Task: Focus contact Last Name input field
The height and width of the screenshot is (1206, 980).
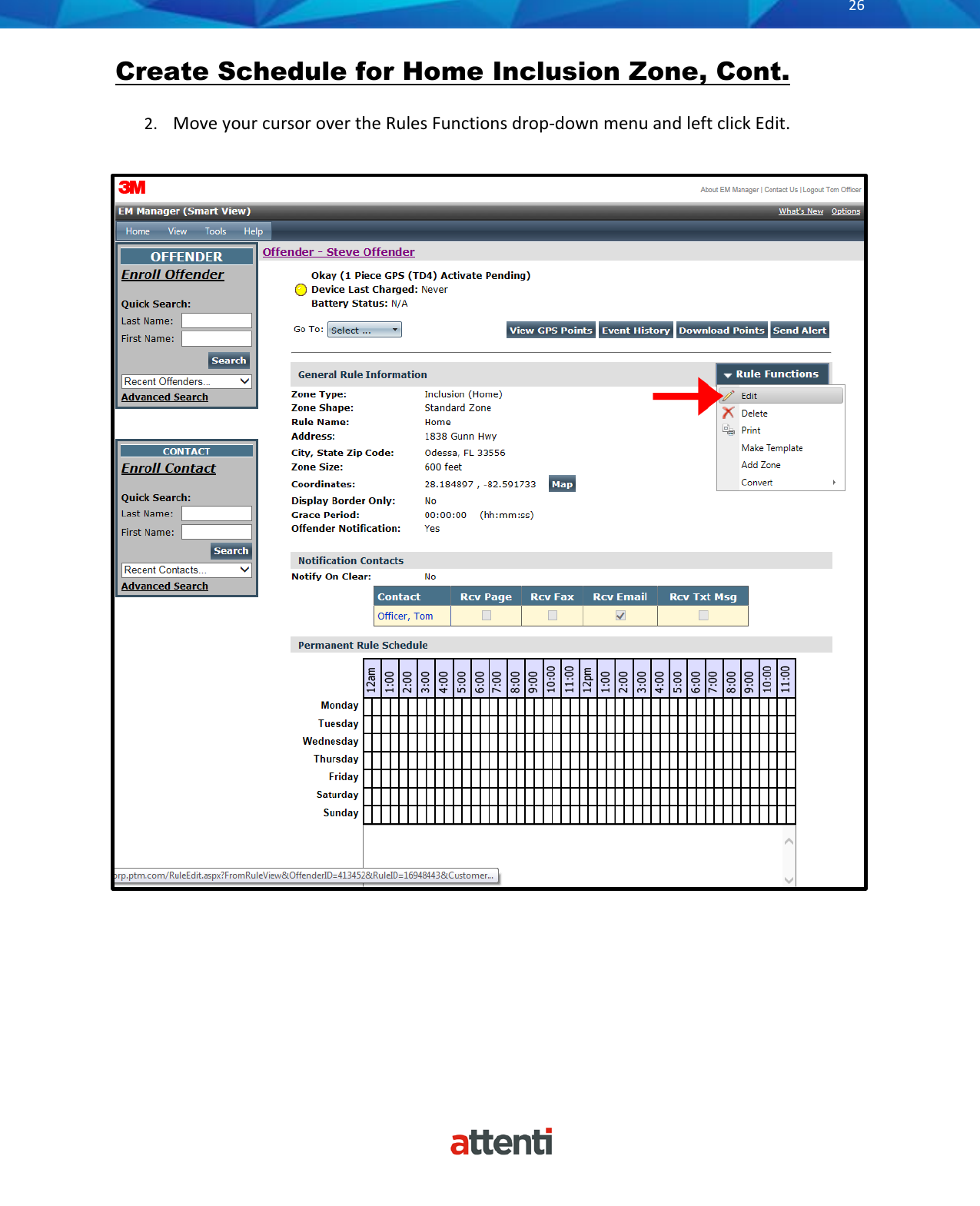Action: [x=217, y=513]
